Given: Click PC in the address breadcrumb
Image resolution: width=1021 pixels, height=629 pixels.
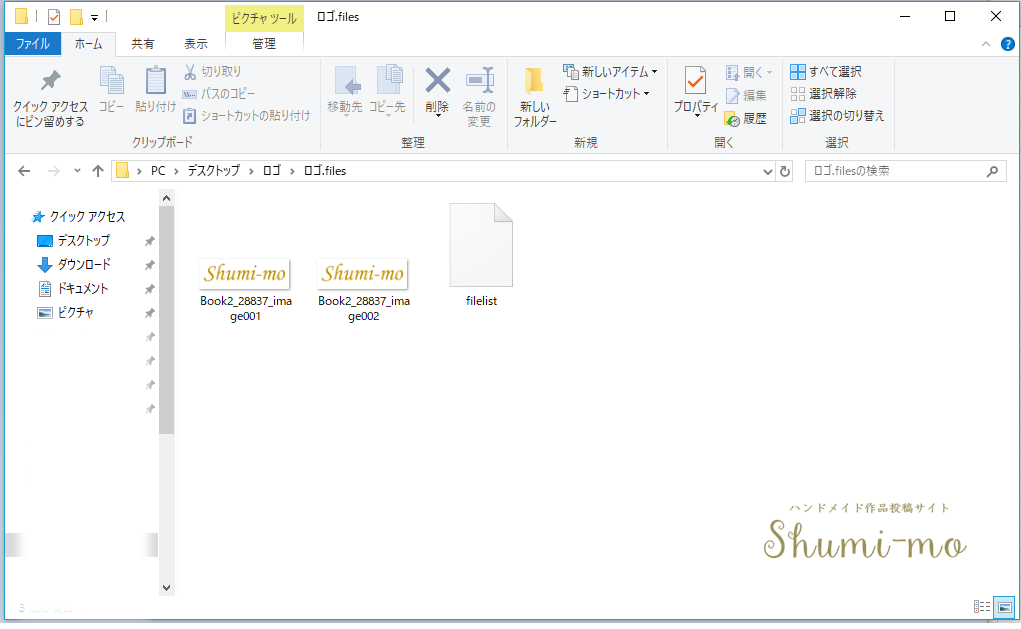Looking at the screenshot, I should coord(158,171).
